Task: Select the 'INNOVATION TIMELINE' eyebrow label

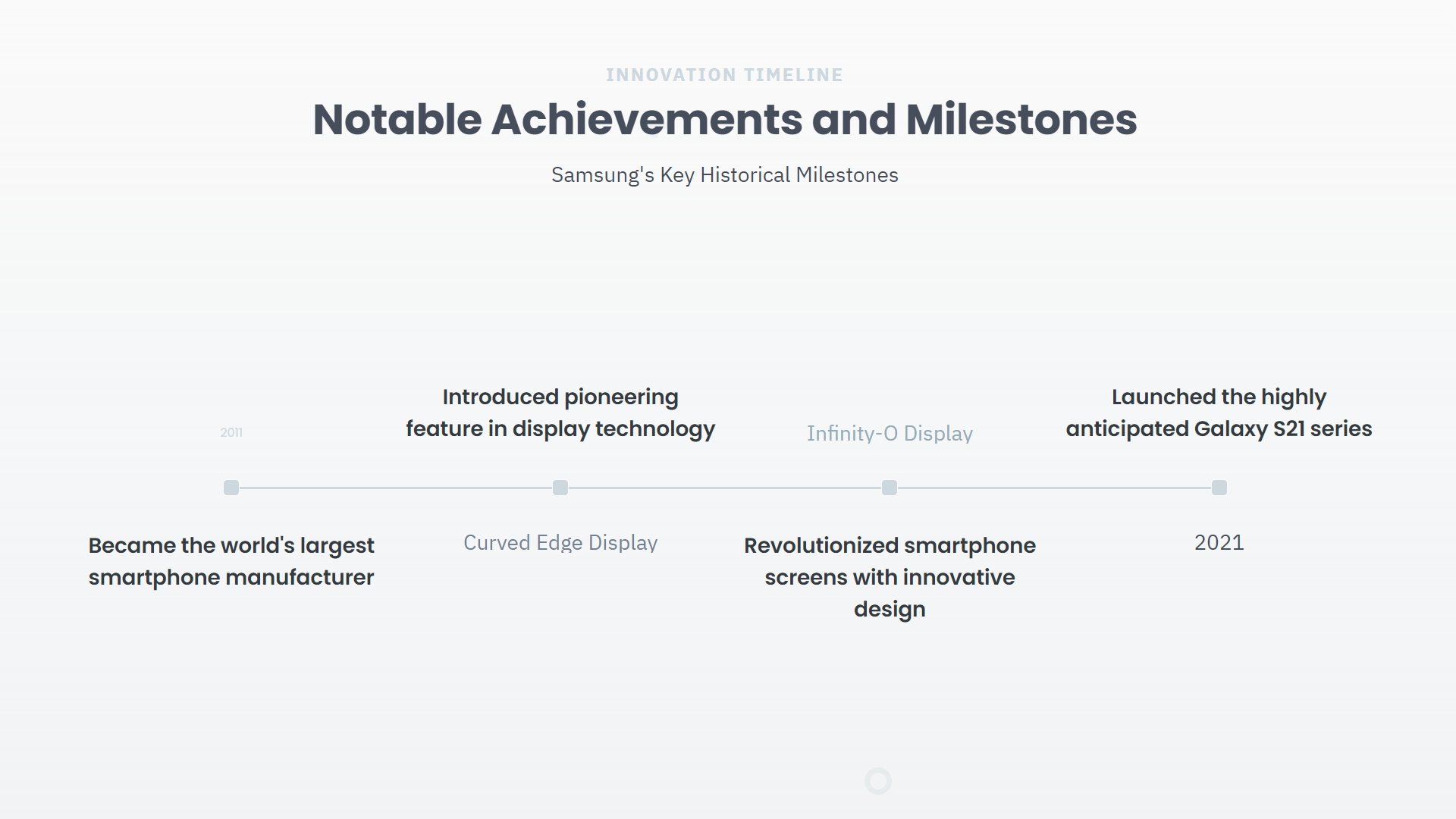Action: pos(724,75)
